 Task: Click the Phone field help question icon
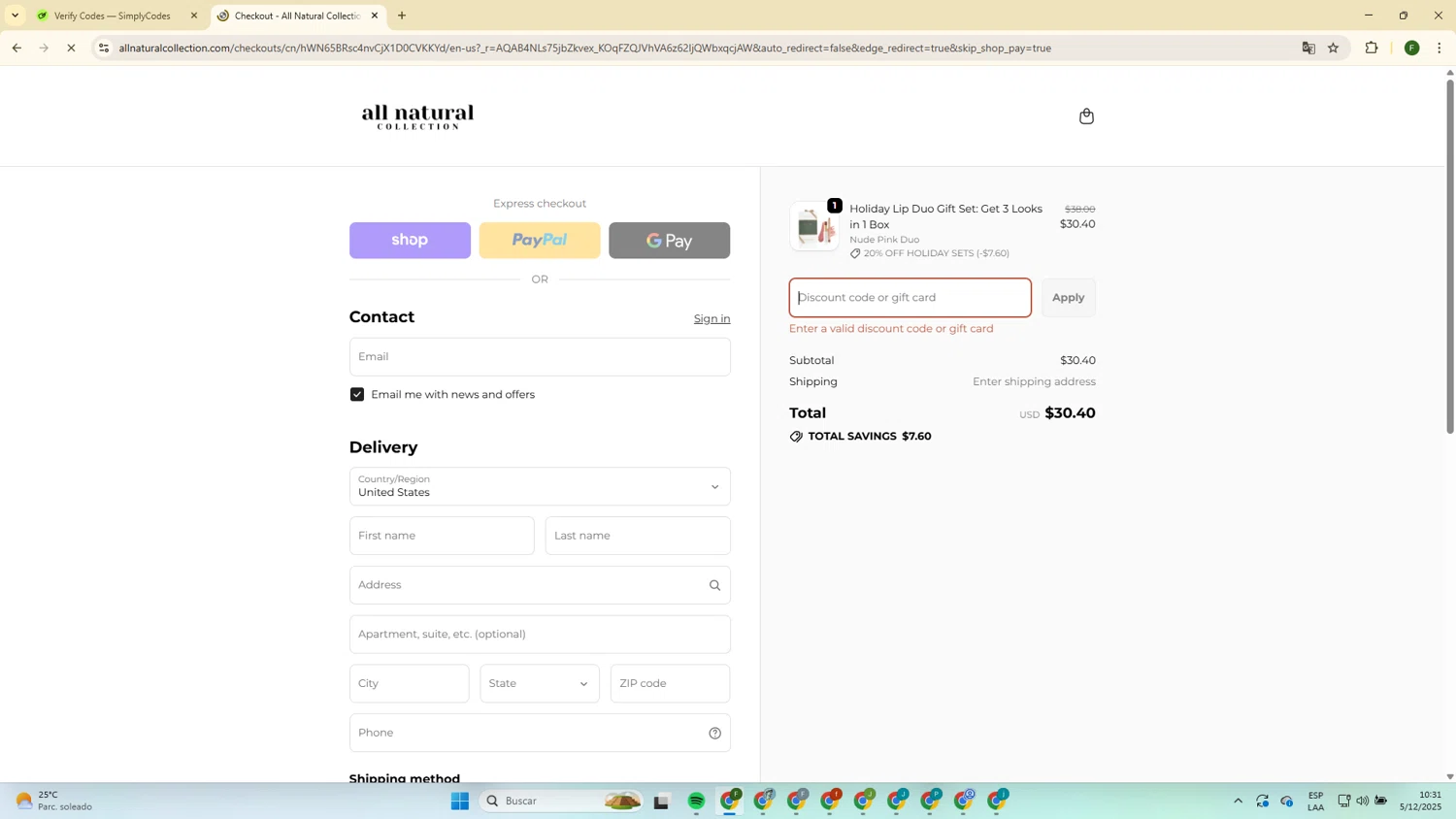click(x=714, y=733)
